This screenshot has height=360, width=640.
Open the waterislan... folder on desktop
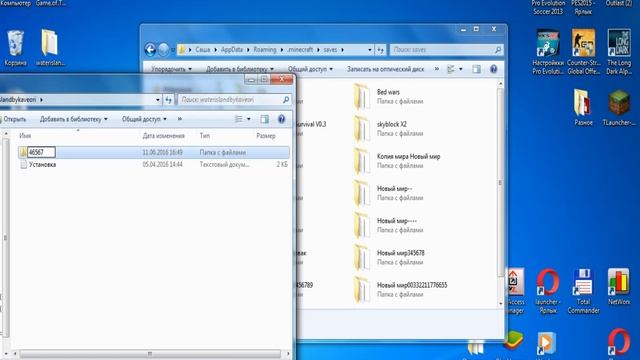click(x=50, y=48)
